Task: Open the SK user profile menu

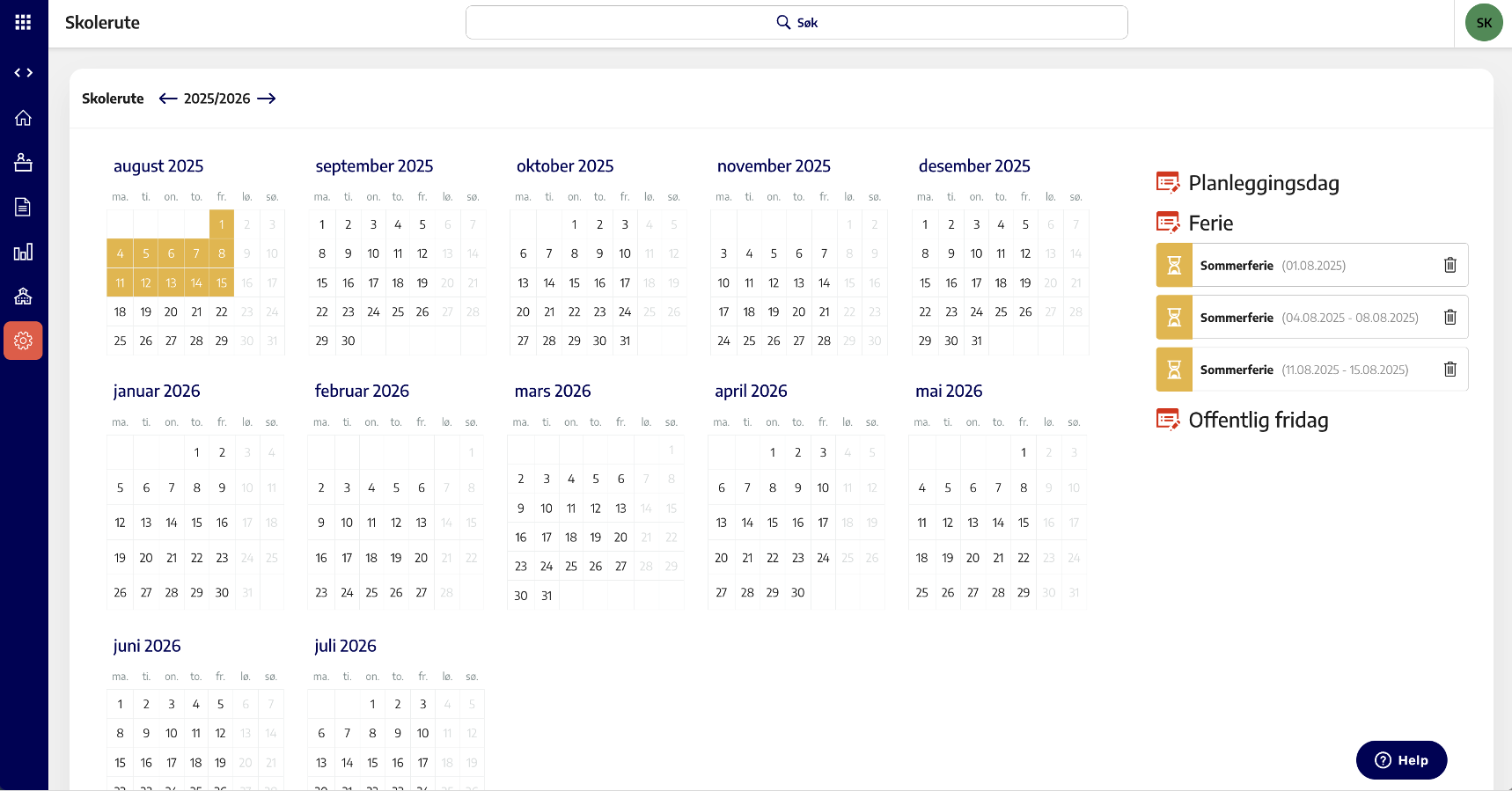Action: pyautogui.click(x=1483, y=23)
